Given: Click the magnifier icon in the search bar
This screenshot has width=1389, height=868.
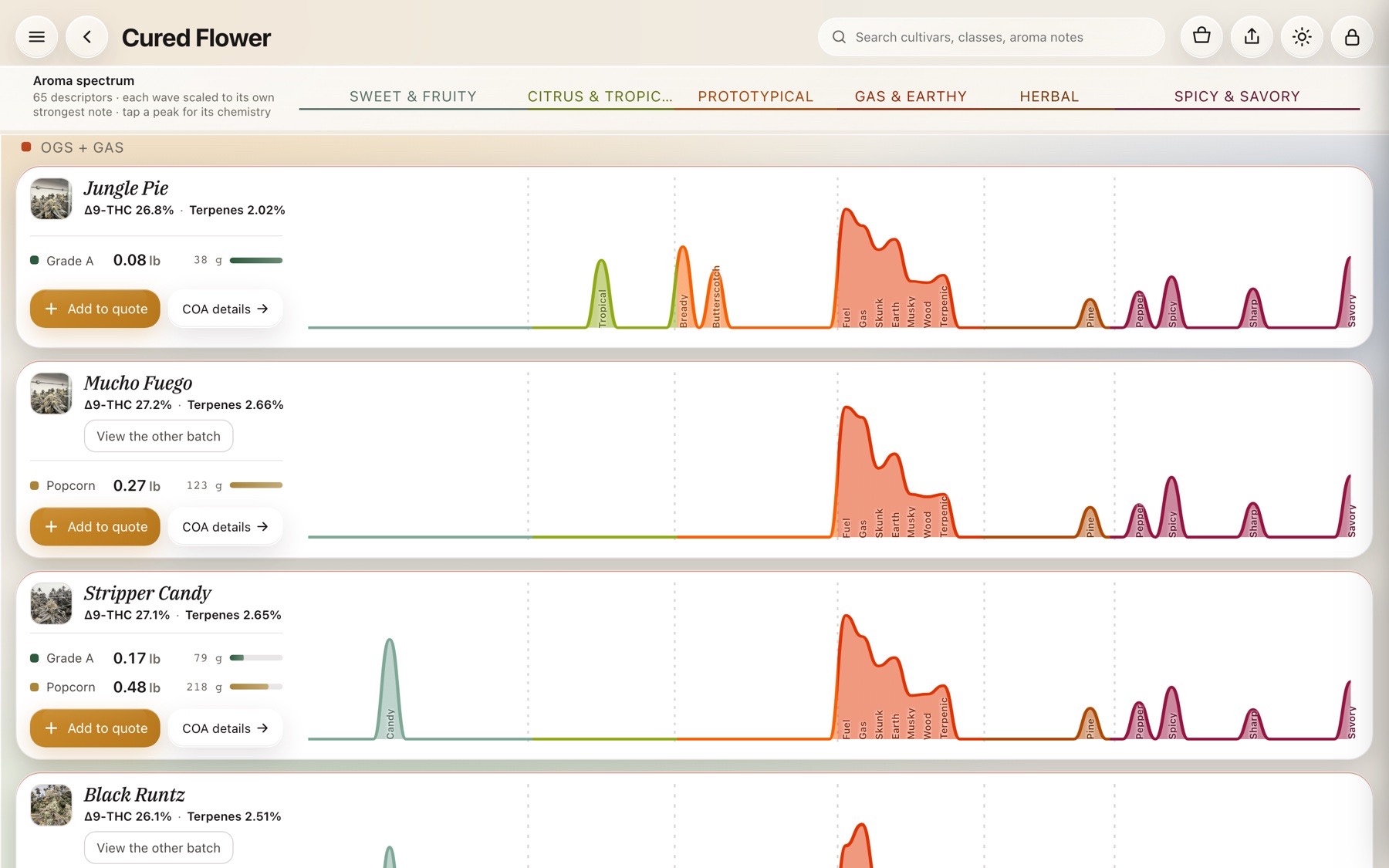Looking at the screenshot, I should pyautogui.click(x=839, y=37).
